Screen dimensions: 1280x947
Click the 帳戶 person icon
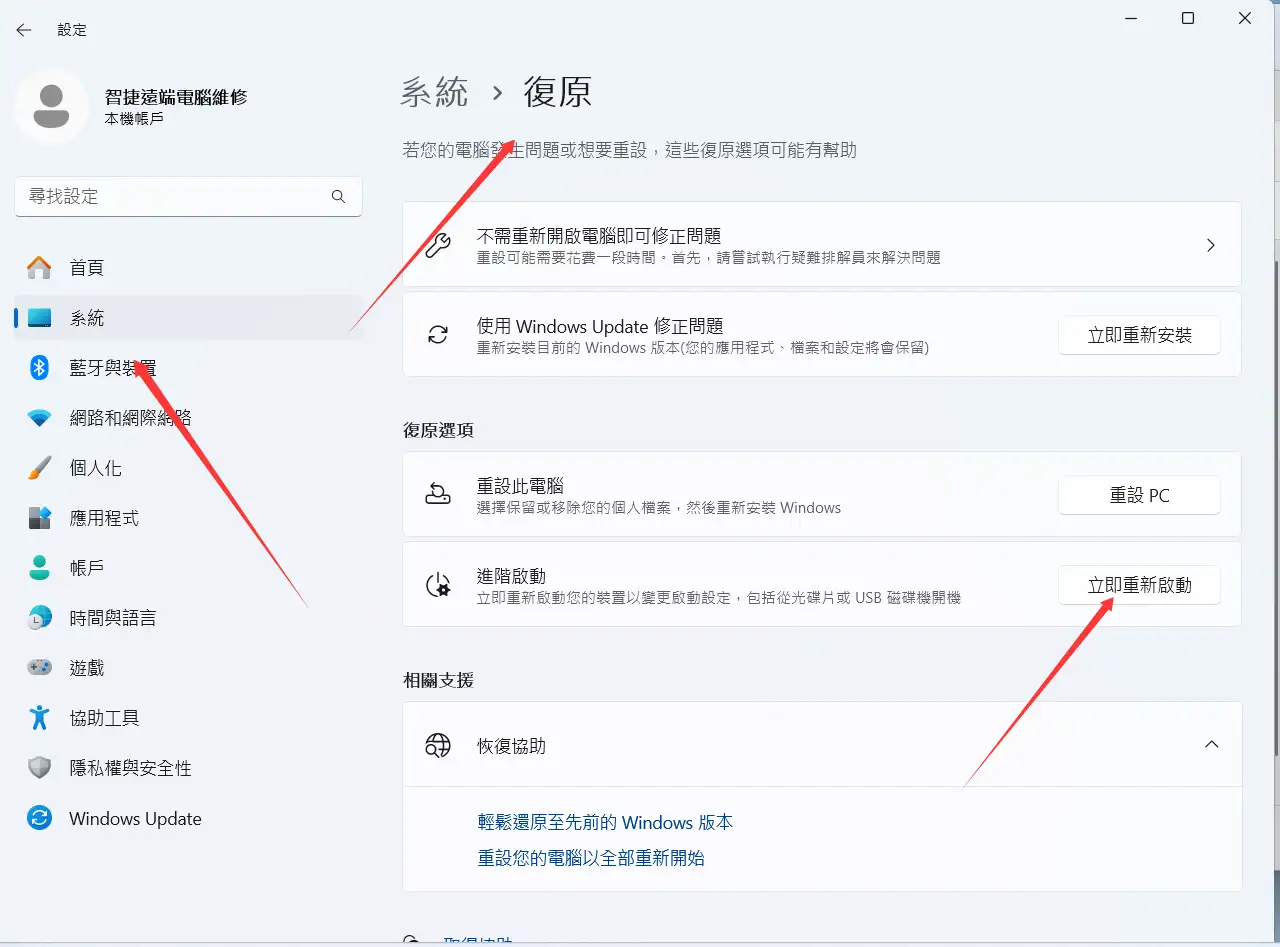[x=39, y=568]
